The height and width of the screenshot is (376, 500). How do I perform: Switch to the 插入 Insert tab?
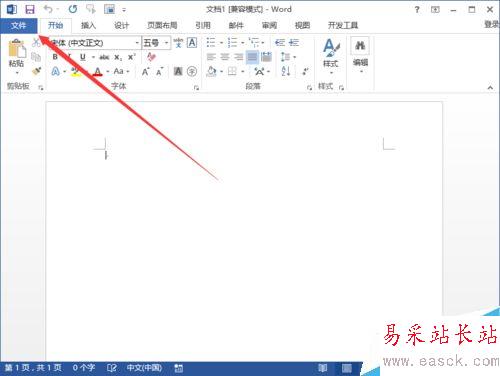click(x=88, y=25)
